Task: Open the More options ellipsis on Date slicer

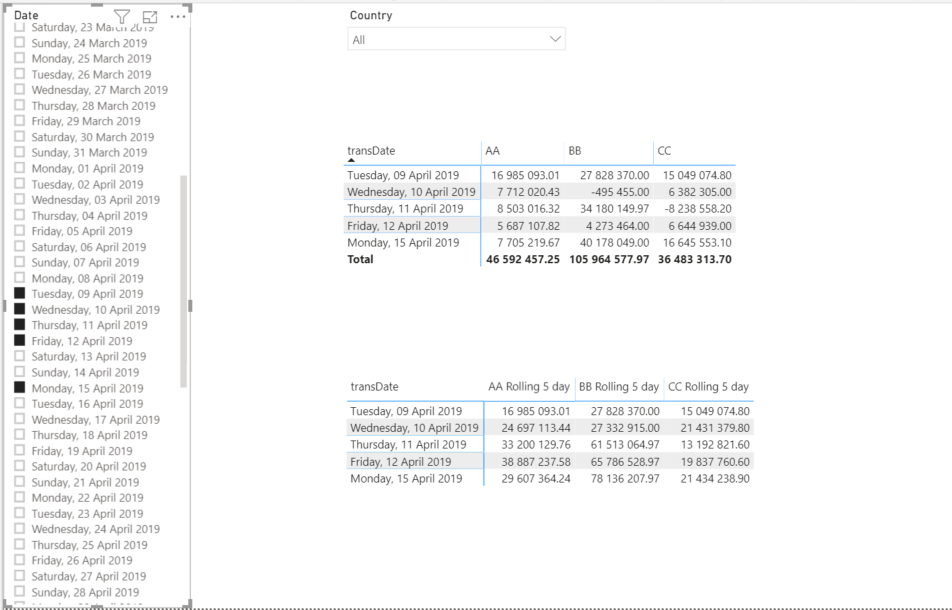Action: [x=178, y=17]
